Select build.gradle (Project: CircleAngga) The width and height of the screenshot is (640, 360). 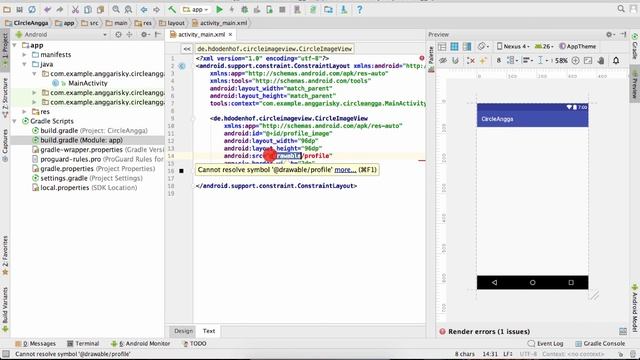pos(90,131)
